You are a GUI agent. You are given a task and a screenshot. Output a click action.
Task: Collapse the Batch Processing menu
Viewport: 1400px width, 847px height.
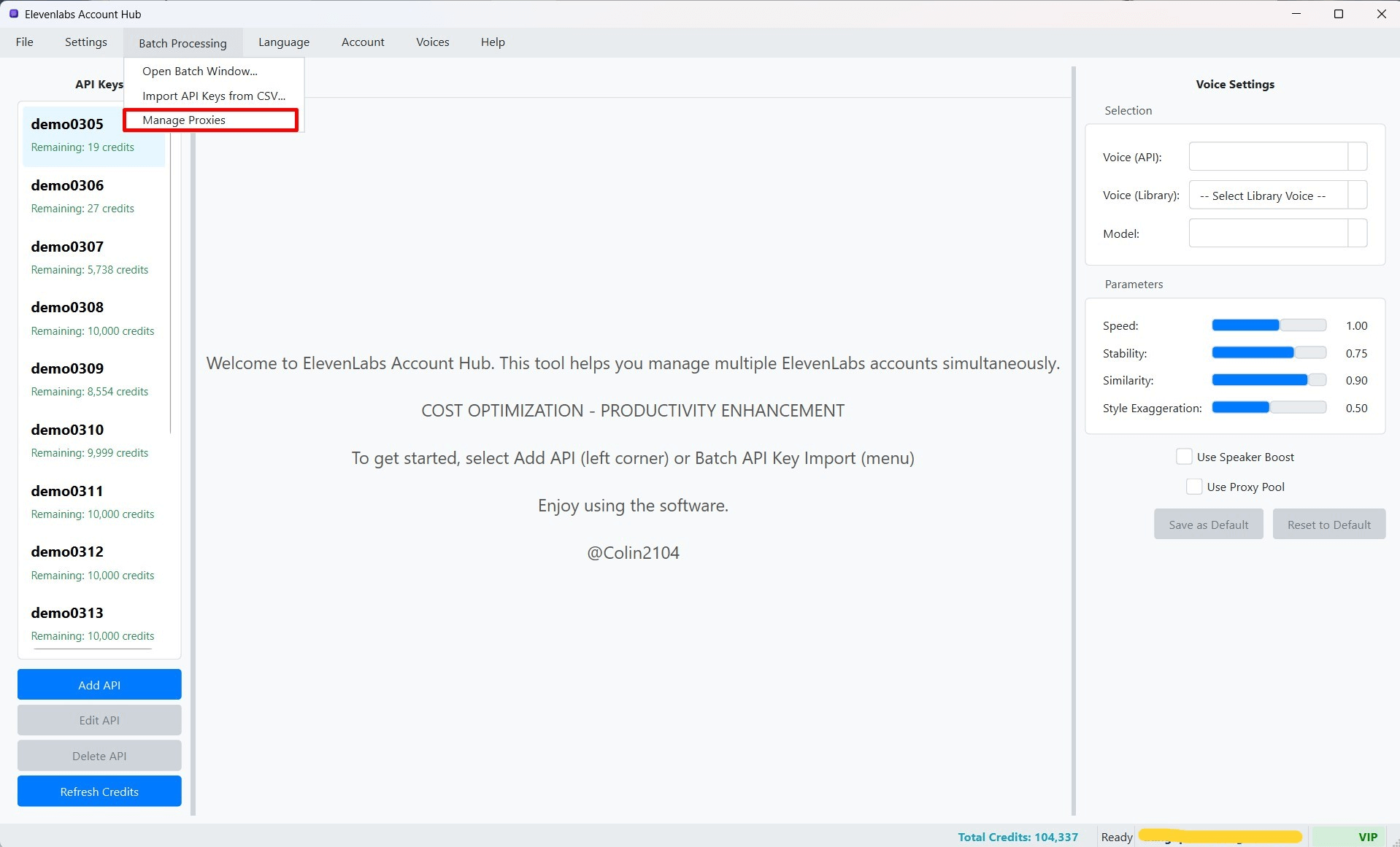coord(182,43)
